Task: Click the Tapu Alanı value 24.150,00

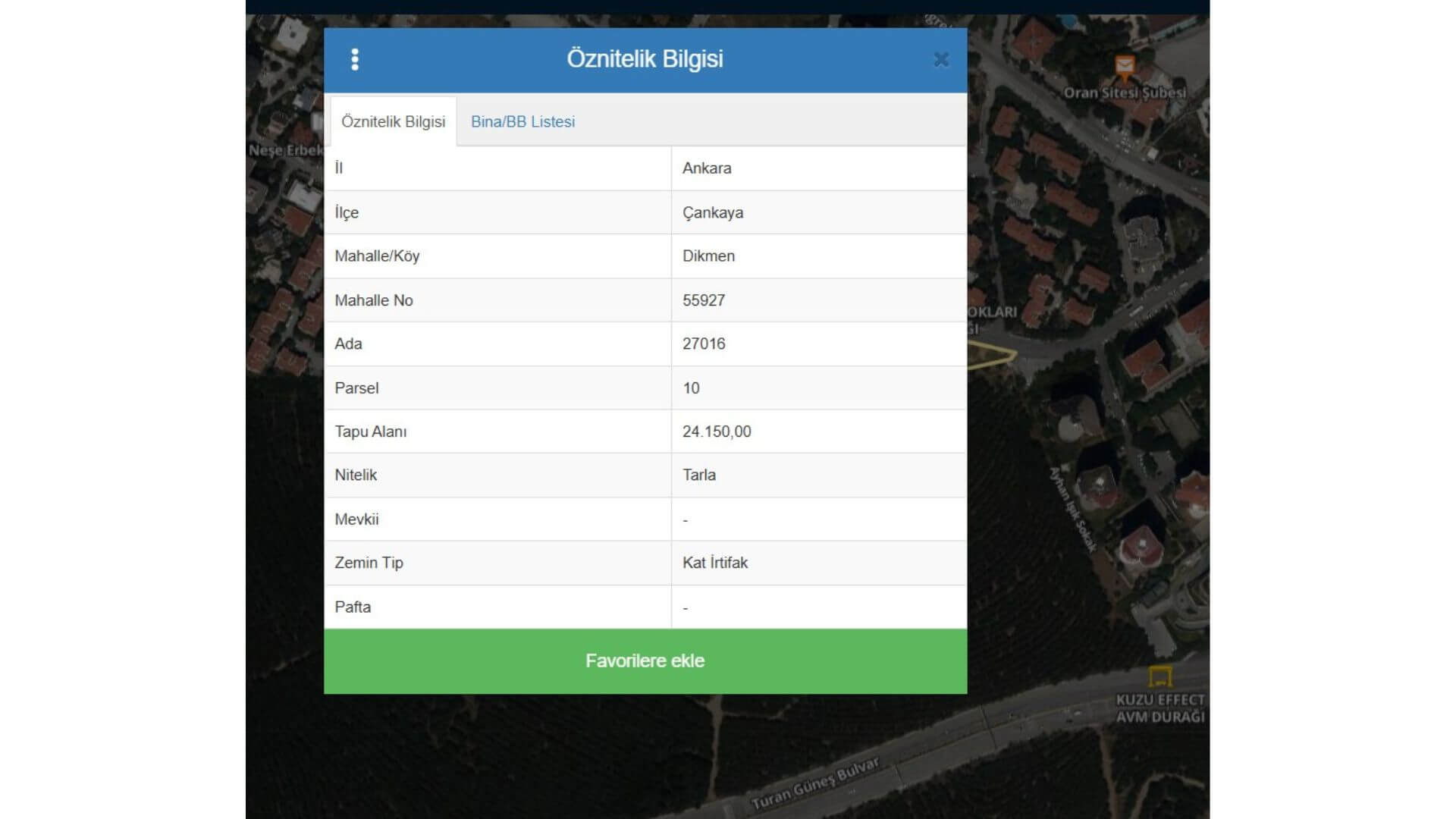Action: [x=717, y=431]
